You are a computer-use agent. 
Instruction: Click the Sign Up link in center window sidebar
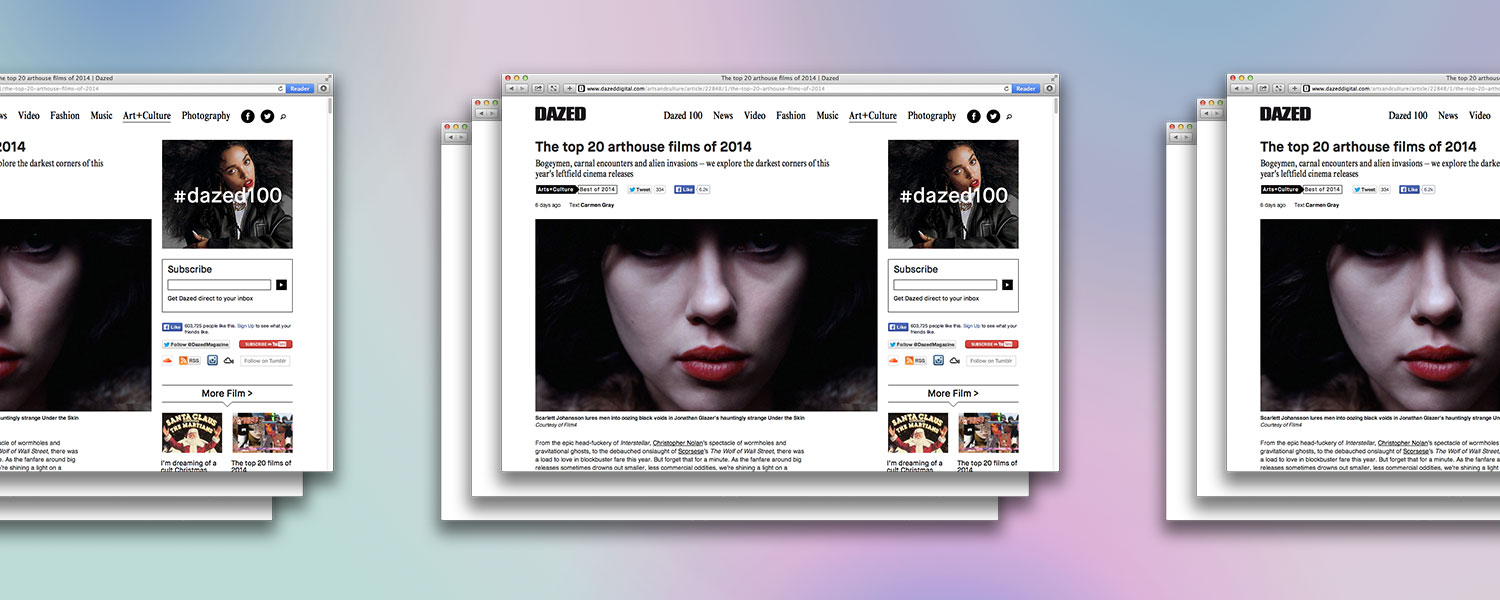click(x=971, y=325)
